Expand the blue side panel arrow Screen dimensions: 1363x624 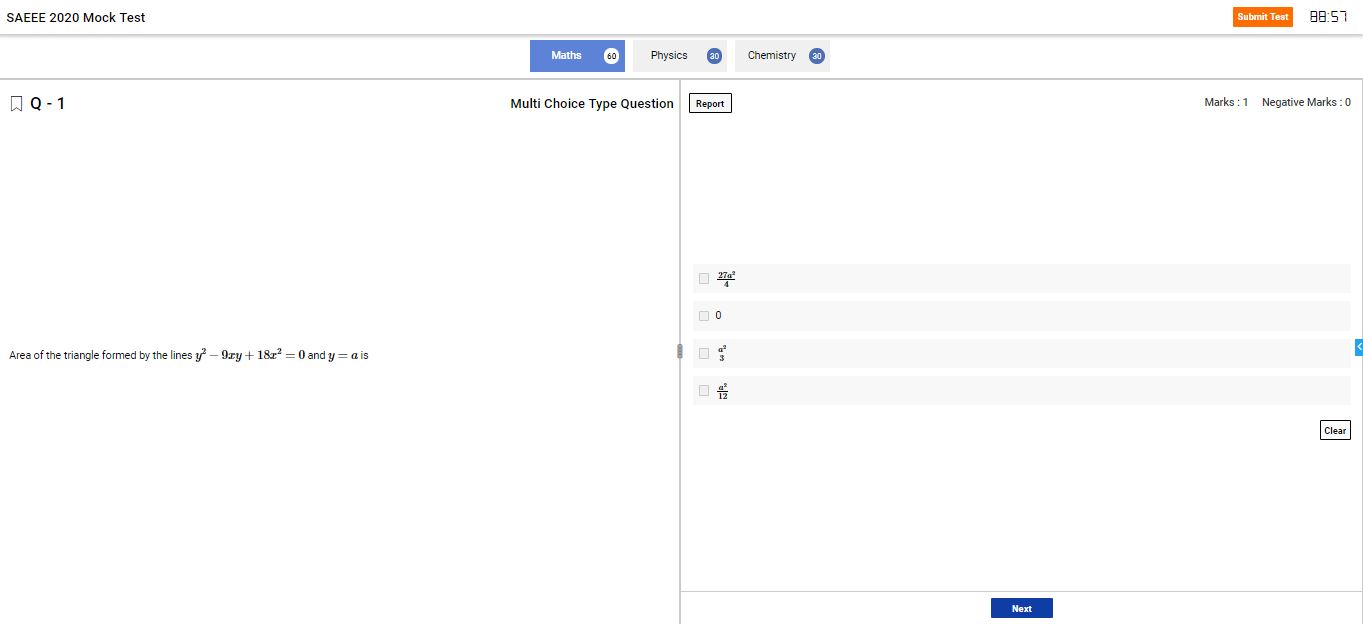pyautogui.click(x=1358, y=346)
